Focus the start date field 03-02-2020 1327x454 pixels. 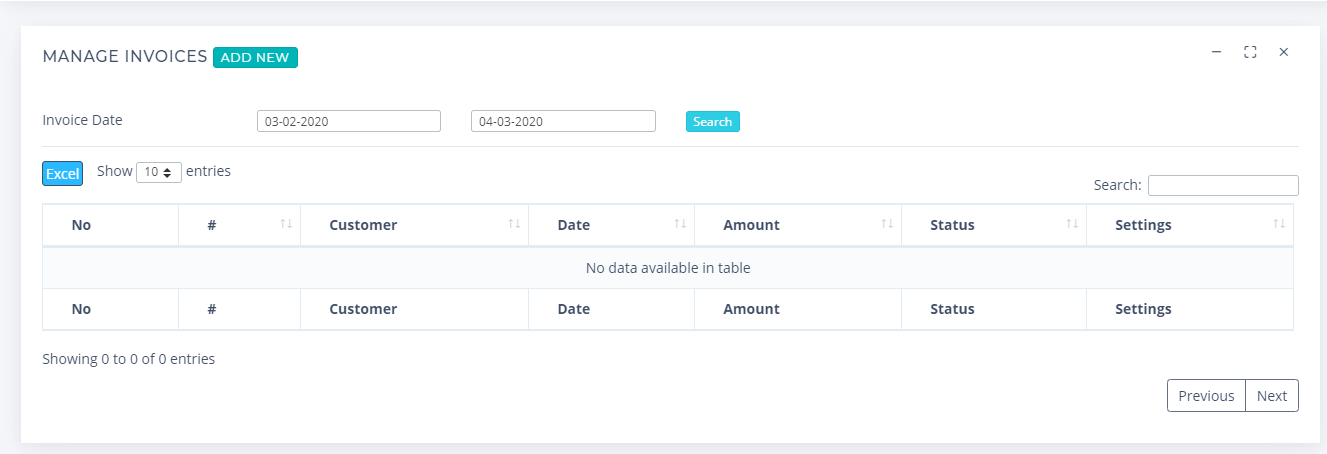tap(349, 121)
